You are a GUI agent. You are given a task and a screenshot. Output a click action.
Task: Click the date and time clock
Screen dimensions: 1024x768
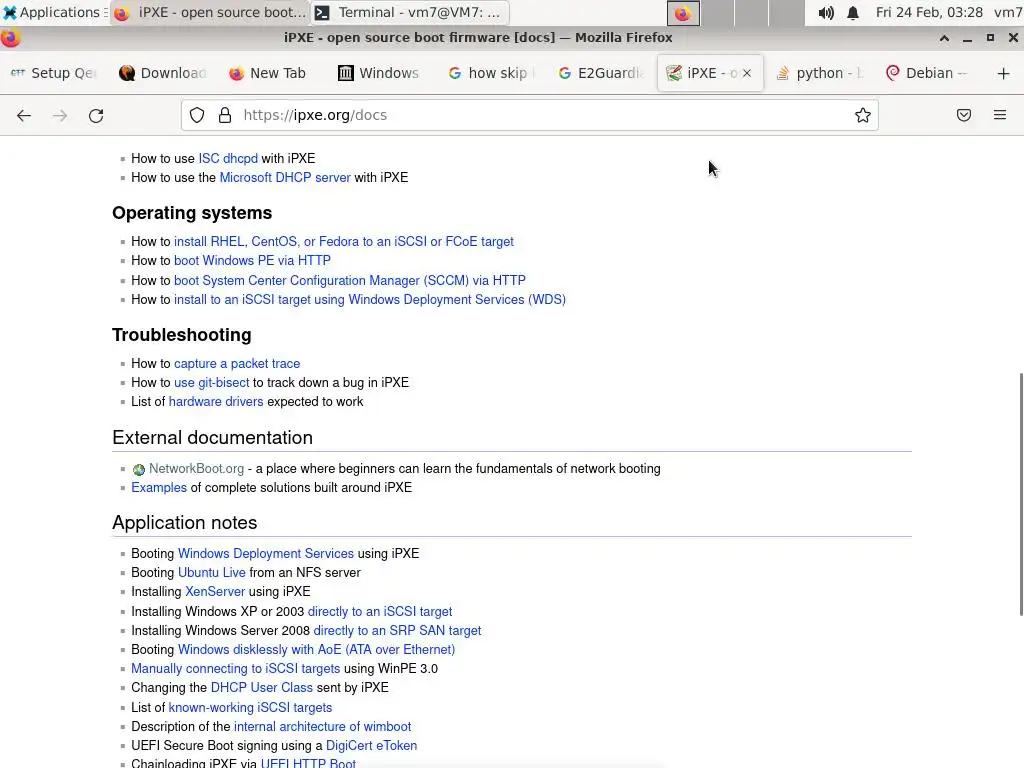pyautogui.click(x=929, y=12)
